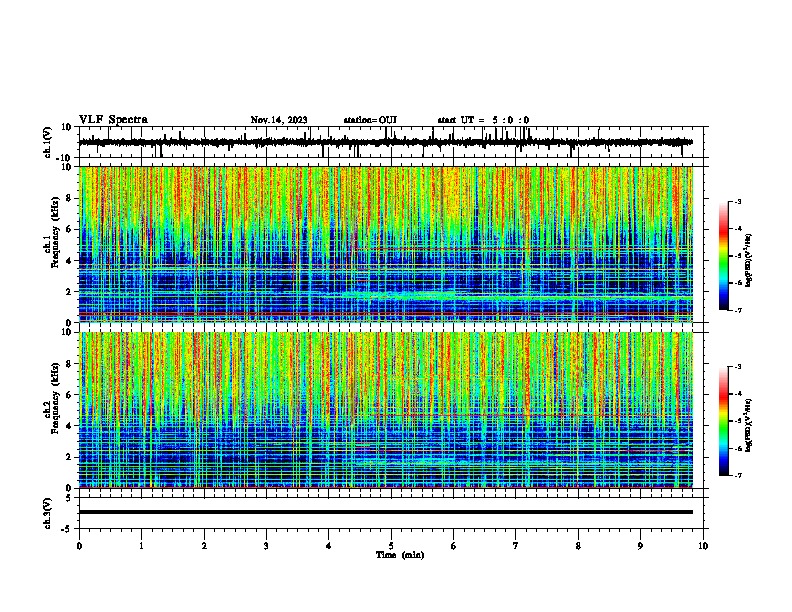Select the "ch.1 Frequency (kHz)" axis label
Viewport: 792px width, 612px height.
[51, 234]
